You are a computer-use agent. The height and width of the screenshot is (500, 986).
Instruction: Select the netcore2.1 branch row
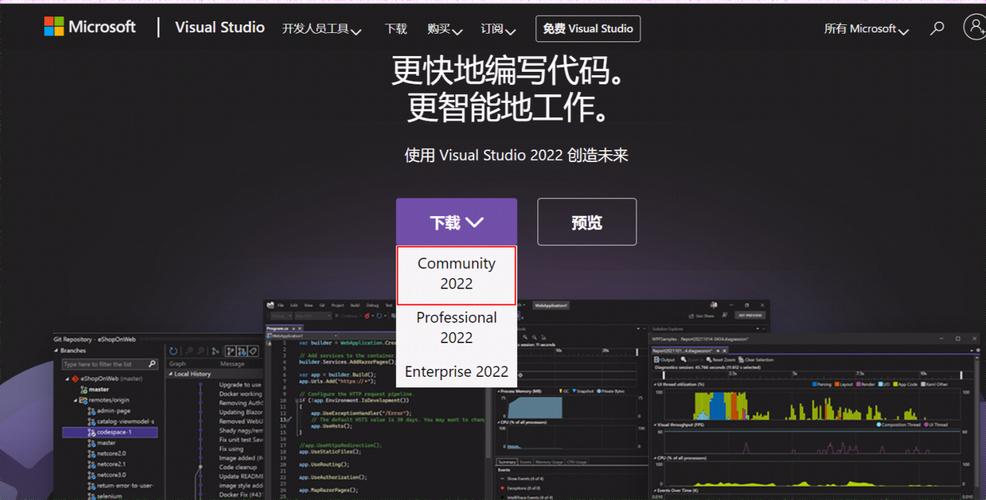click(x=106, y=464)
